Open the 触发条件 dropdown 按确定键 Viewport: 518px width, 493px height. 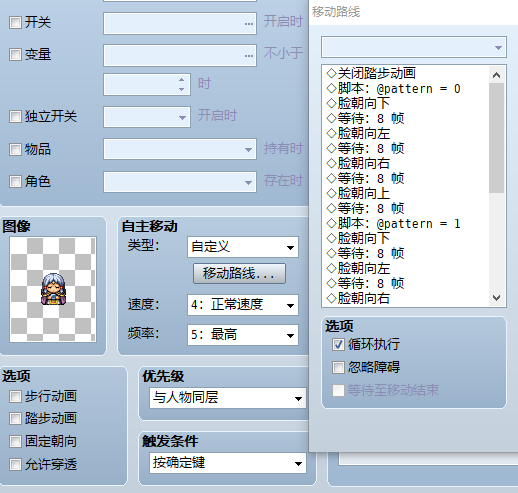point(228,463)
